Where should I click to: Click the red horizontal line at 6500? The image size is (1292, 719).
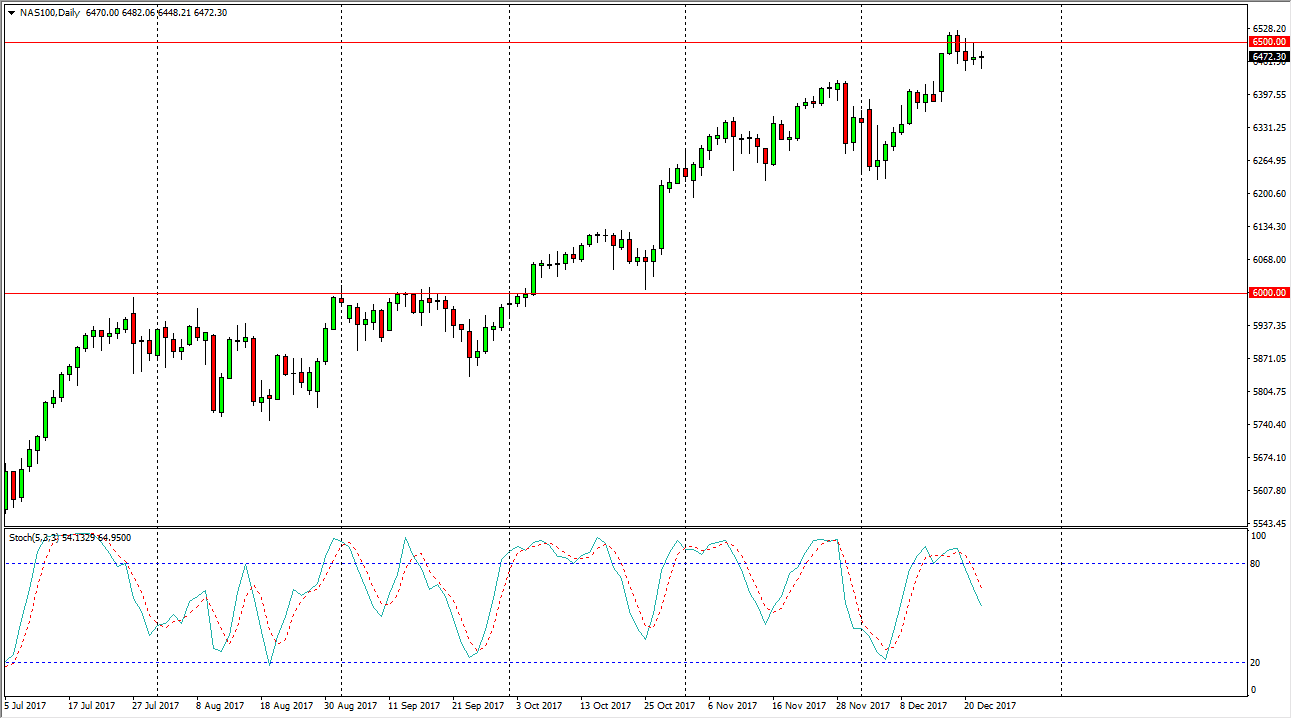click(600, 41)
